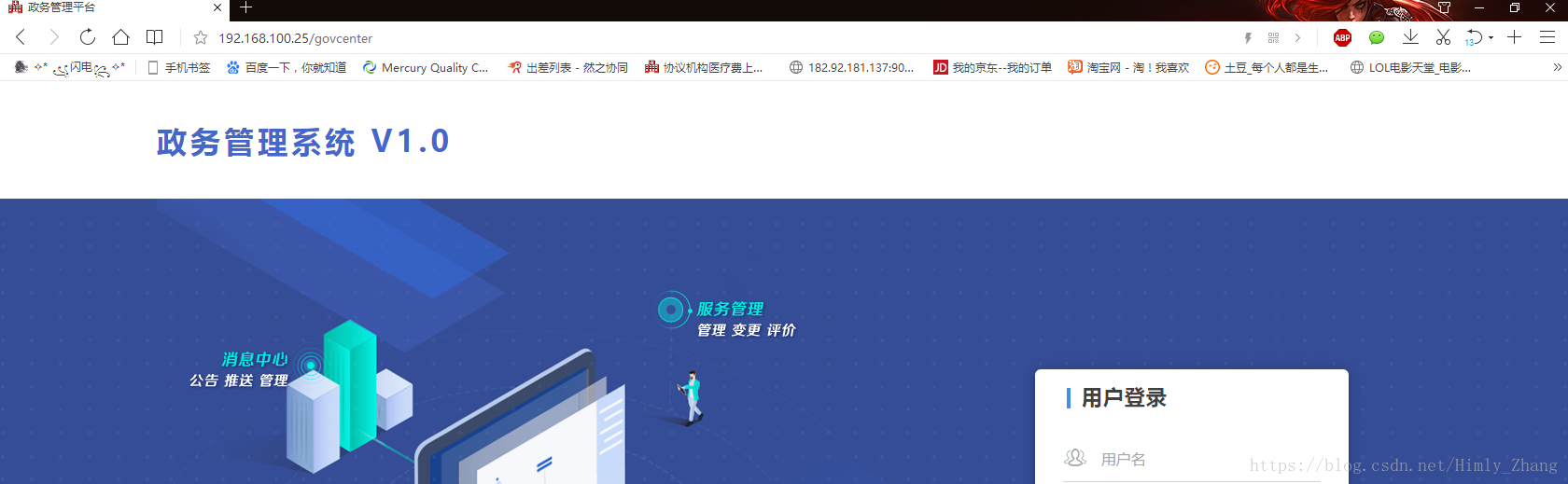Click the 用户登录 heading
The height and width of the screenshot is (484, 1568).
tap(1124, 398)
